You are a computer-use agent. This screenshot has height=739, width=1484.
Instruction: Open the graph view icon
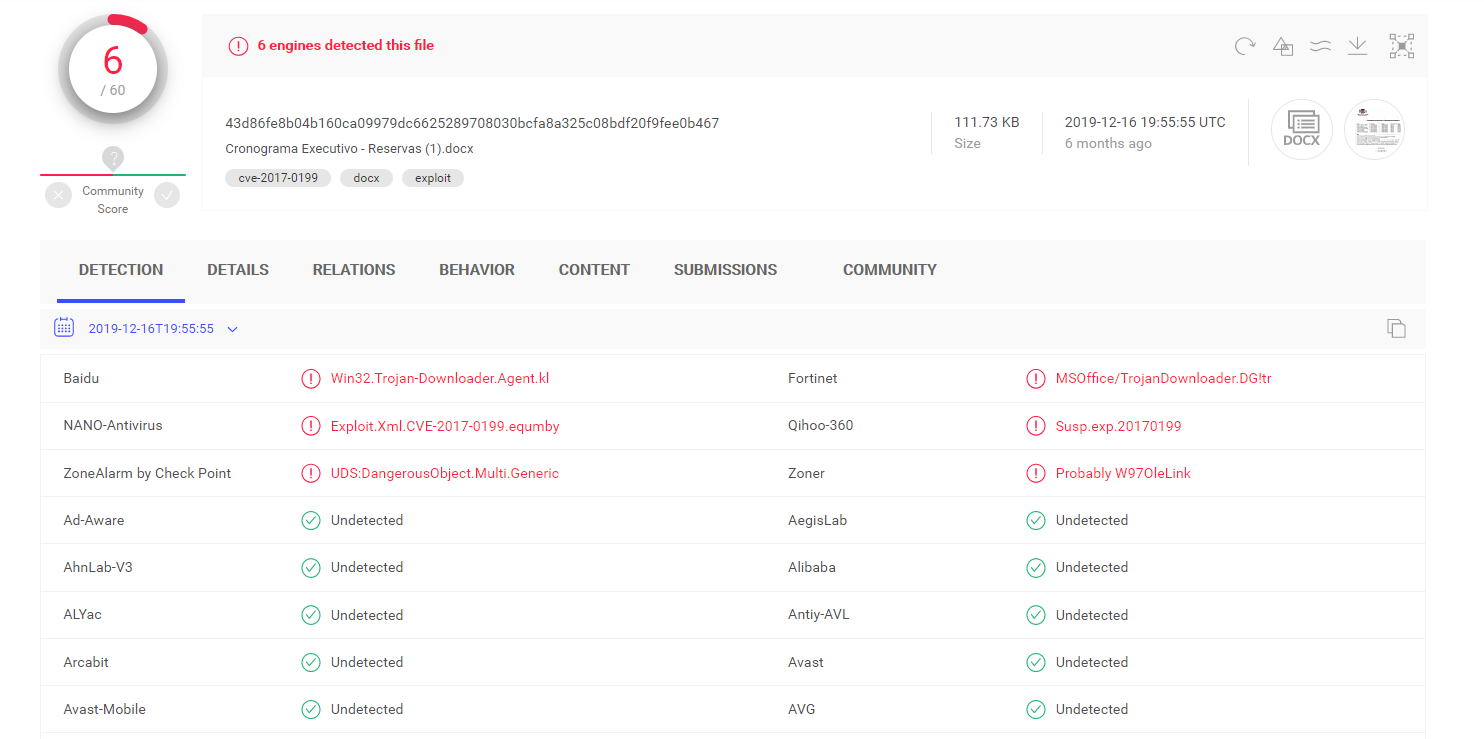click(x=1401, y=46)
